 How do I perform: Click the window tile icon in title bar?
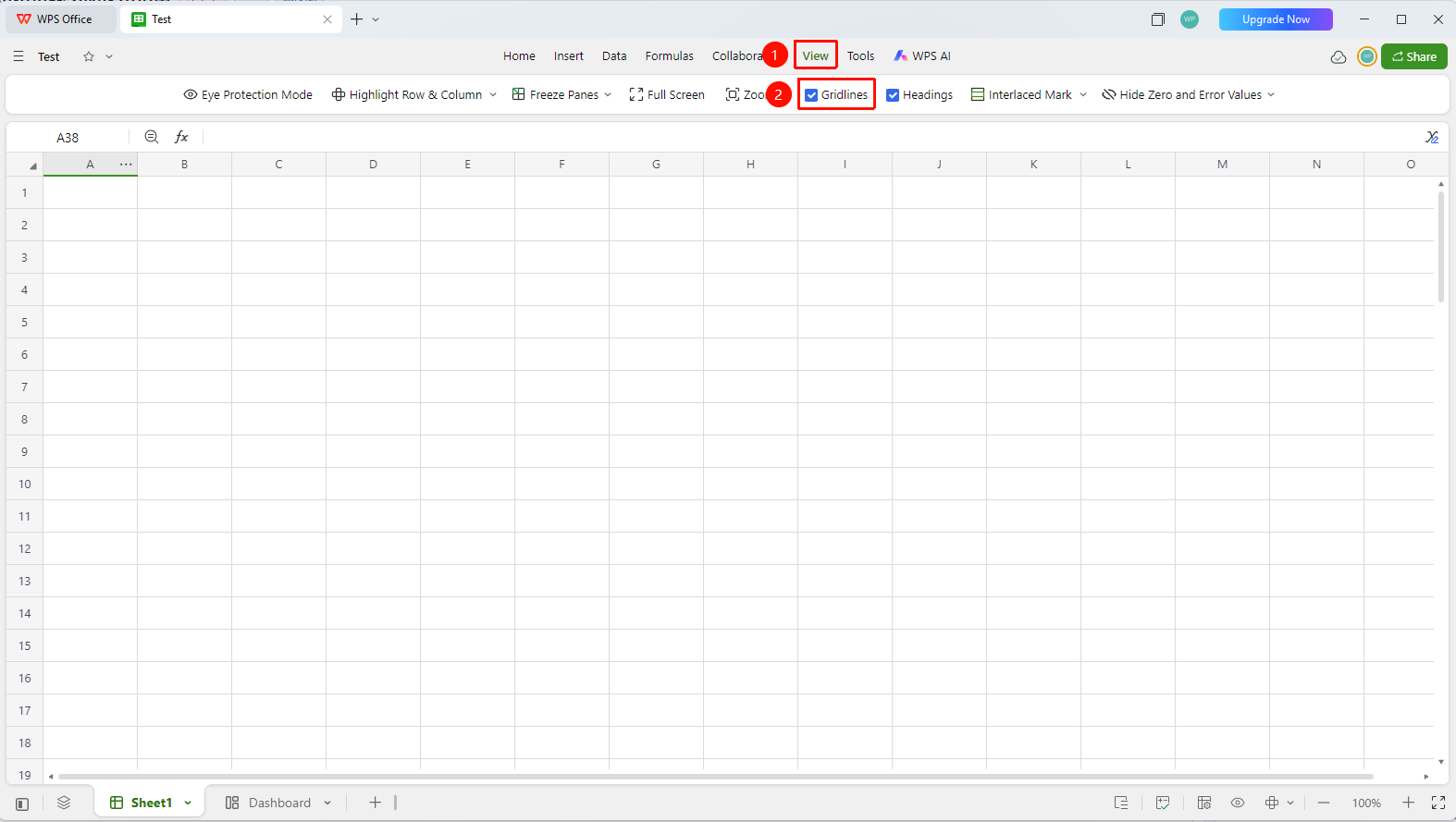coord(1157,19)
